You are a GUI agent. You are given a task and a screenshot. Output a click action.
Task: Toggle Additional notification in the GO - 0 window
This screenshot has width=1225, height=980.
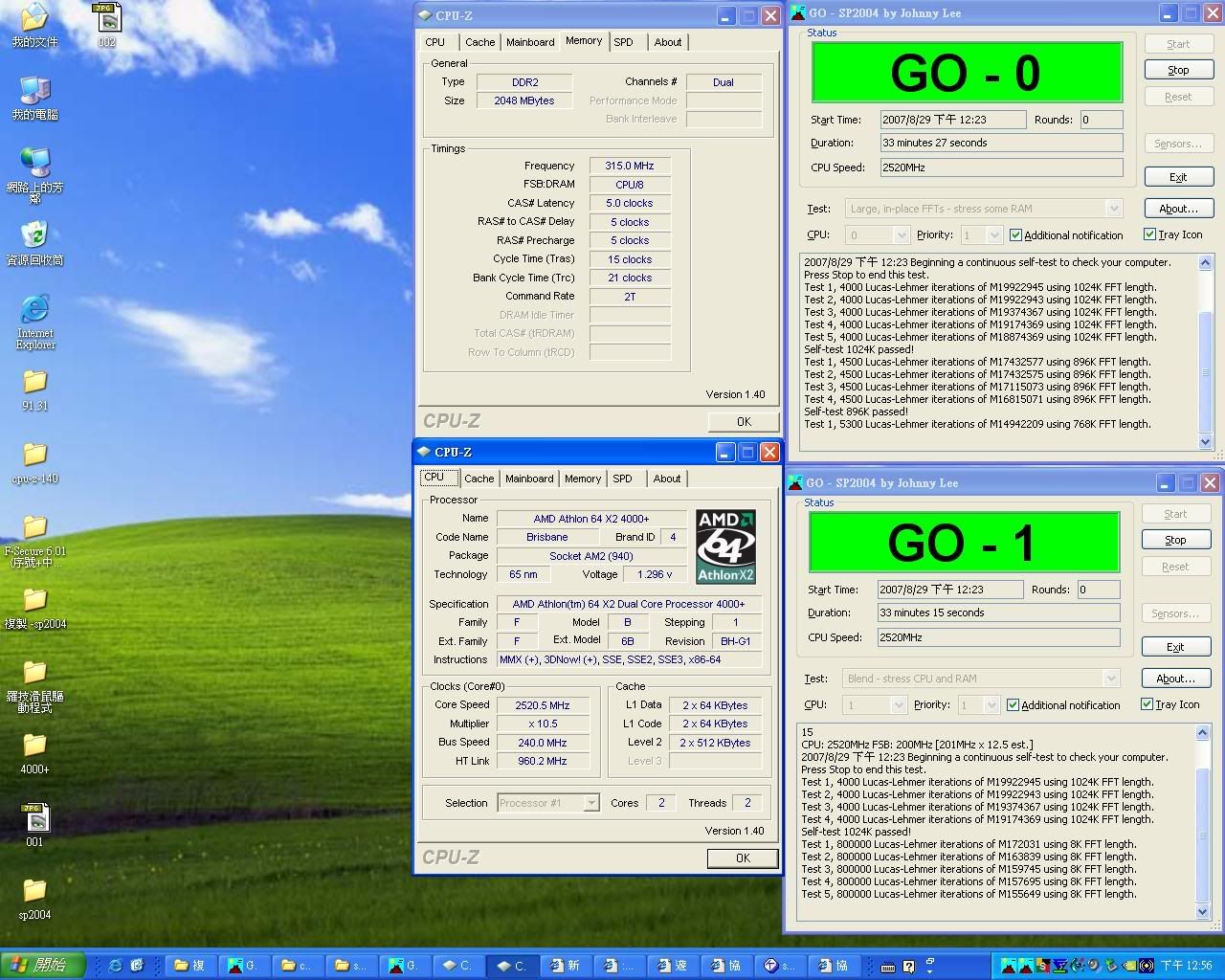click(x=1015, y=235)
